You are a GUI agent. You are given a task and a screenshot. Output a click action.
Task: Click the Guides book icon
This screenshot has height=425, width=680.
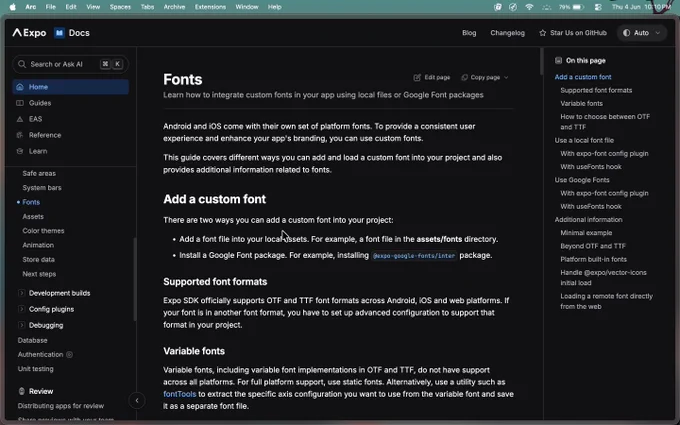20,103
